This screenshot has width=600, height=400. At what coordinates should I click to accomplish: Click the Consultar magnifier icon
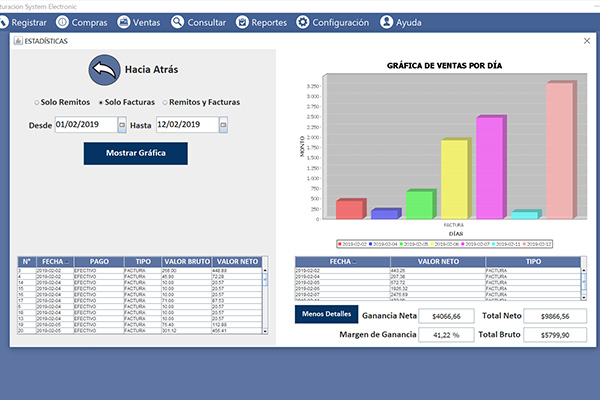177,22
